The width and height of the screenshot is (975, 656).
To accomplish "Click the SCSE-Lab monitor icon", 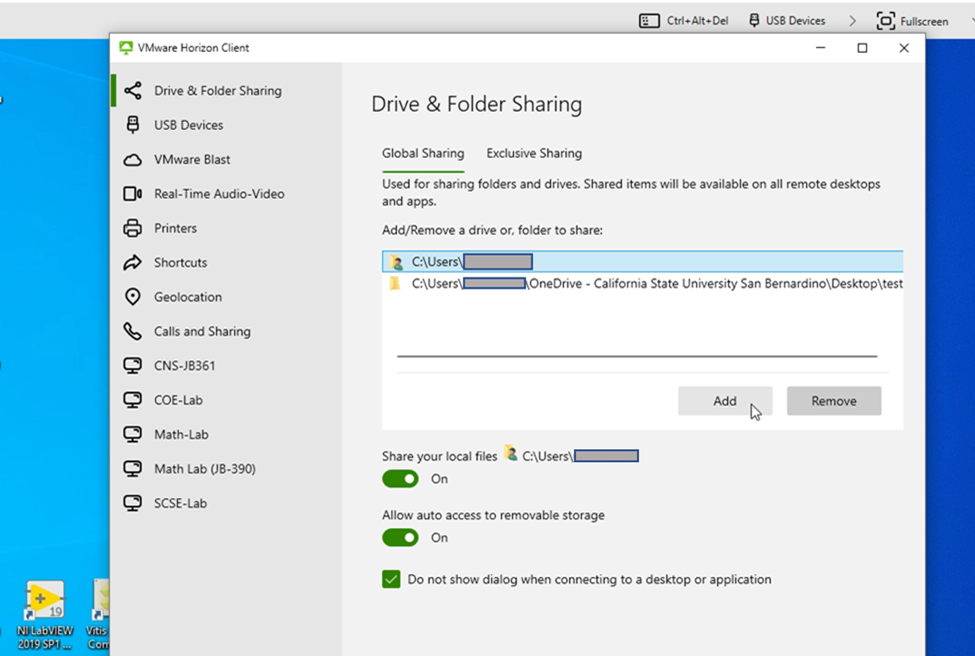I will (132, 503).
